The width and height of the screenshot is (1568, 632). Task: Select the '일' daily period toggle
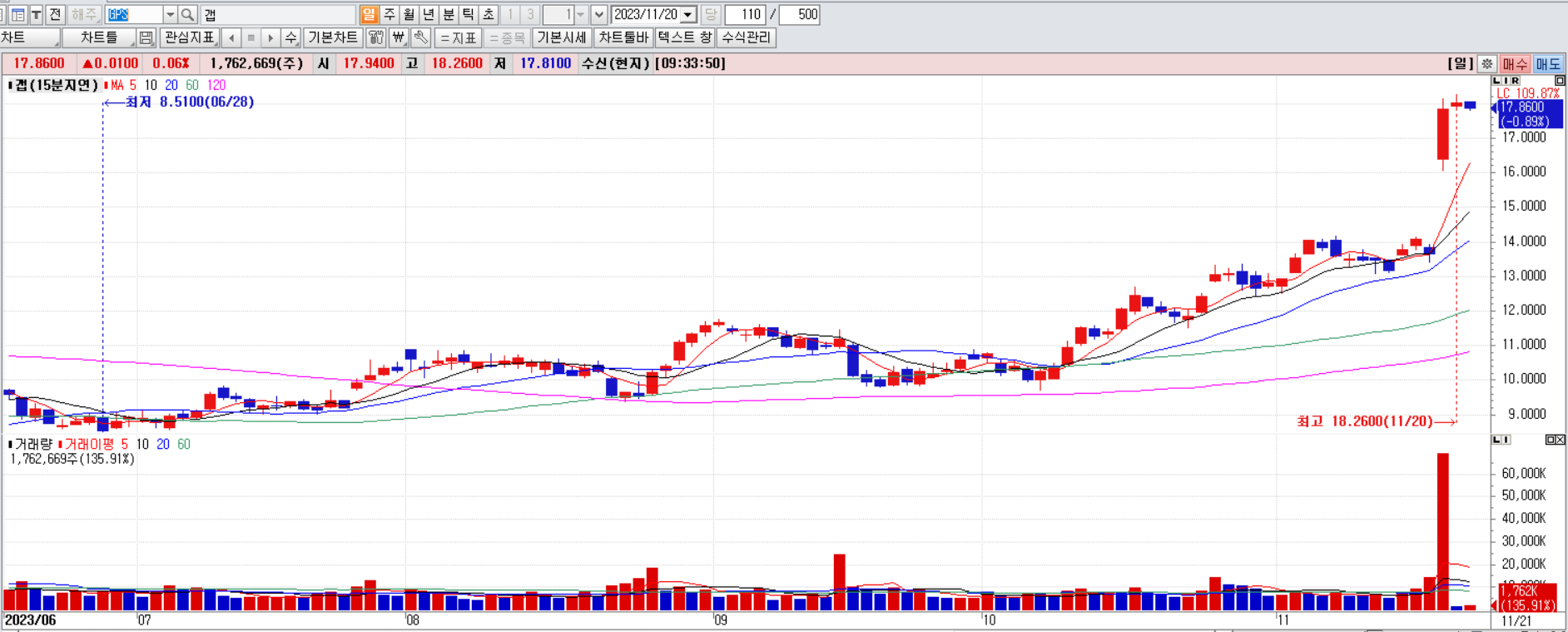tap(370, 14)
